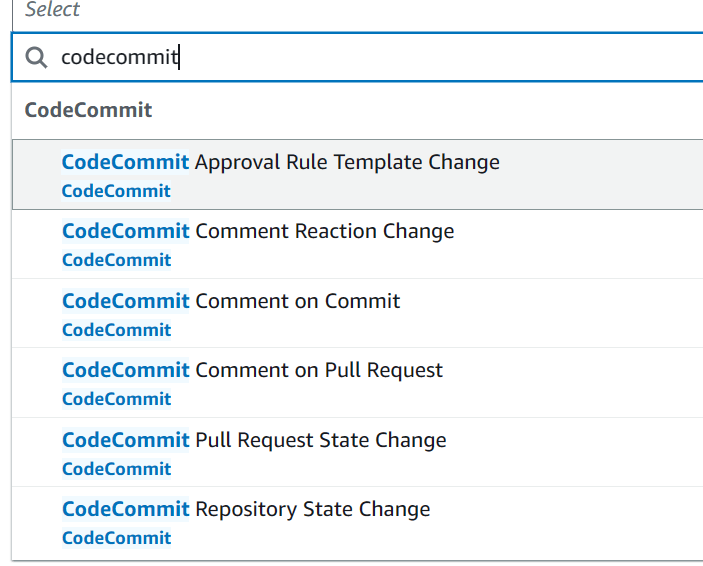This screenshot has height=566, width=703.
Task: Click highlighted CodeCommit prefix of Pull Request State Change
Action: (x=125, y=440)
